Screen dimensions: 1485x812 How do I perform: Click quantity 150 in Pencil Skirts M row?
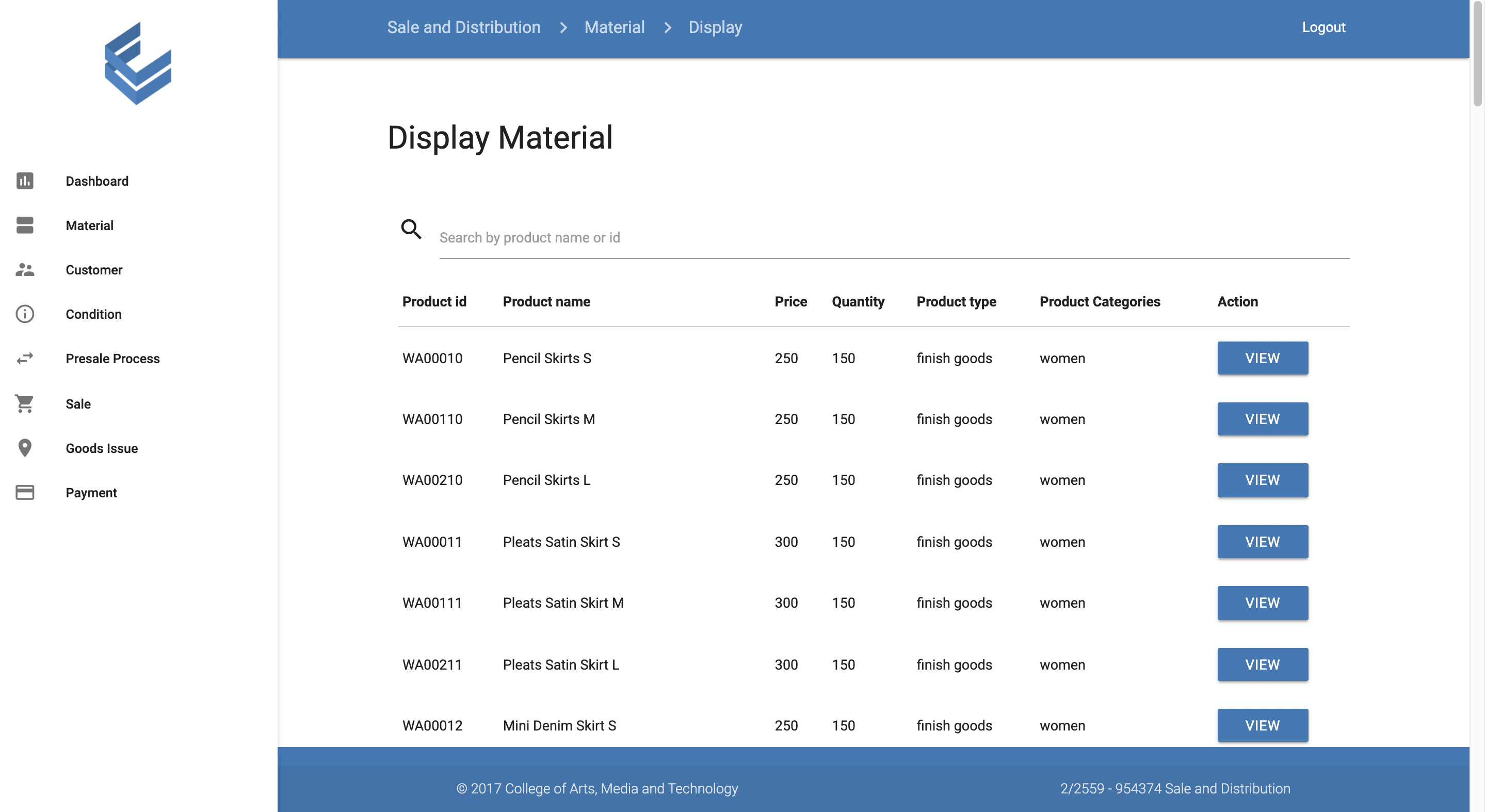pos(844,419)
